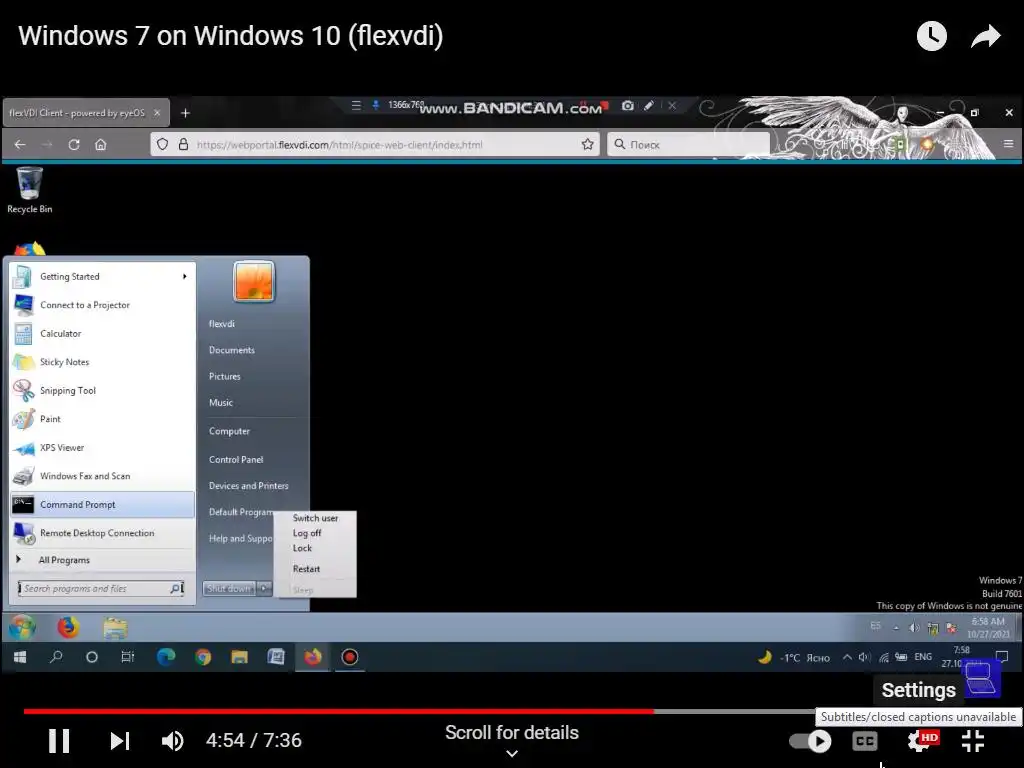Open Calculator from Start menu
Viewport: 1024px width, 768px height.
pyautogui.click(x=103, y=334)
